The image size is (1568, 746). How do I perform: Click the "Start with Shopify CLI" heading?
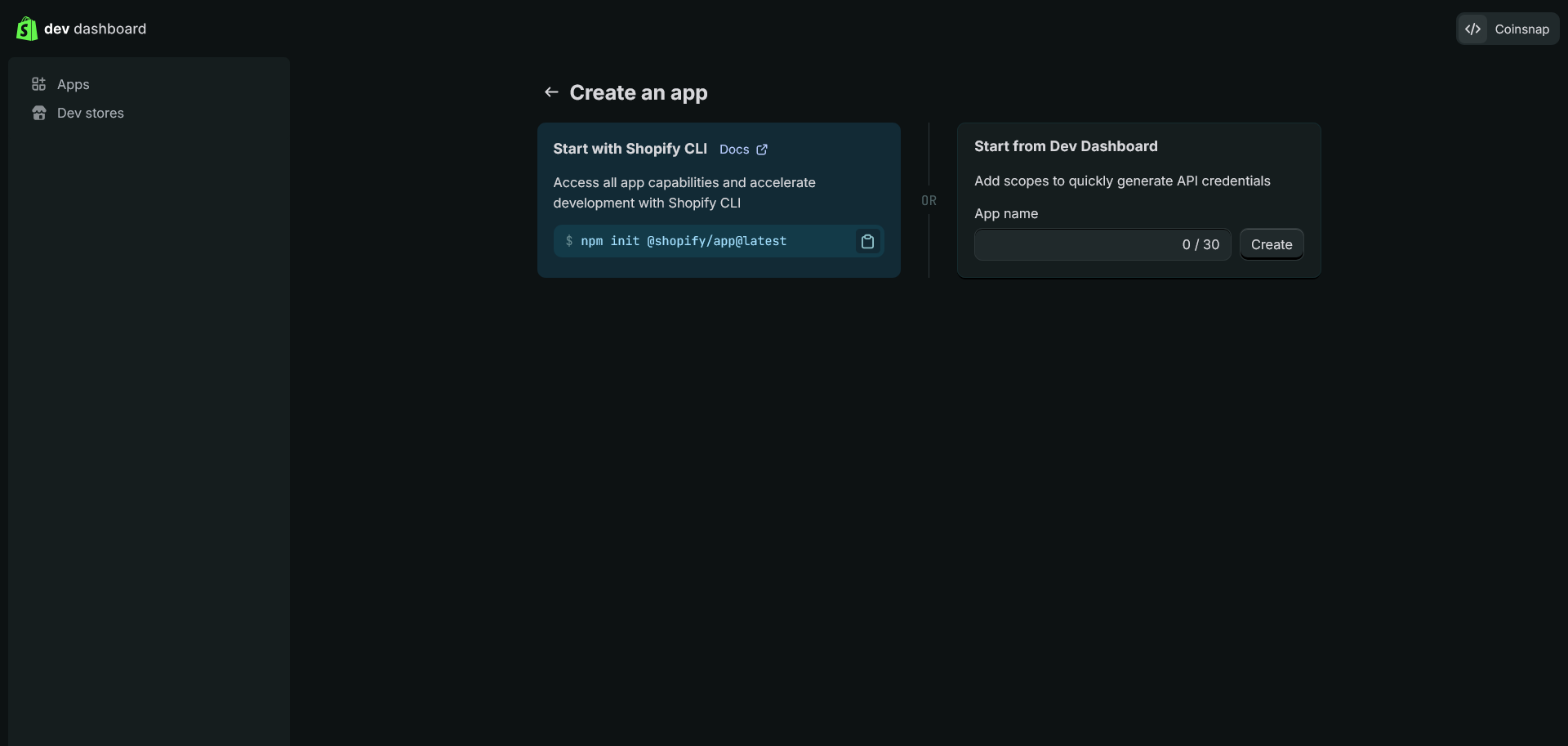pyautogui.click(x=630, y=149)
